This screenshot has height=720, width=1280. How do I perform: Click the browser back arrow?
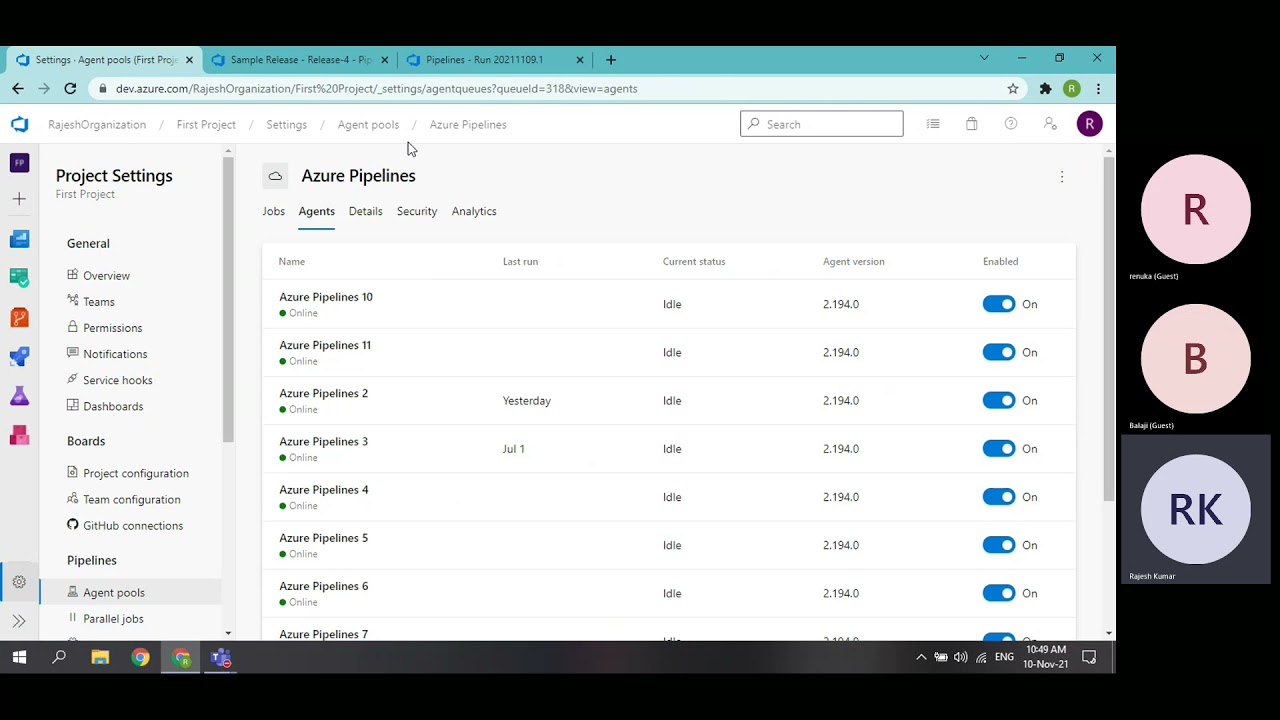[x=18, y=88]
